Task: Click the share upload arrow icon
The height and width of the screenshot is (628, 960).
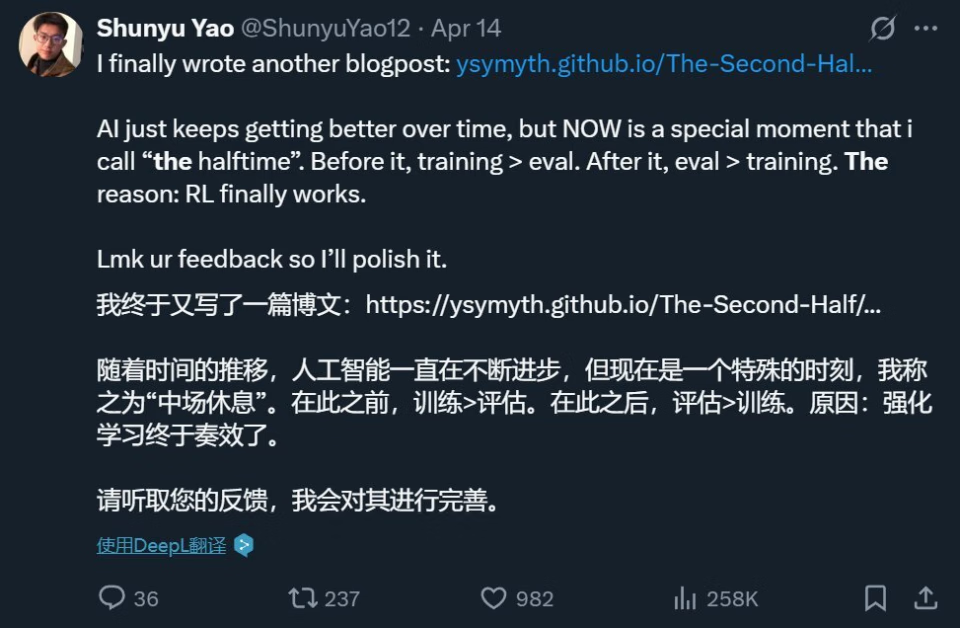Action: pos(926,597)
